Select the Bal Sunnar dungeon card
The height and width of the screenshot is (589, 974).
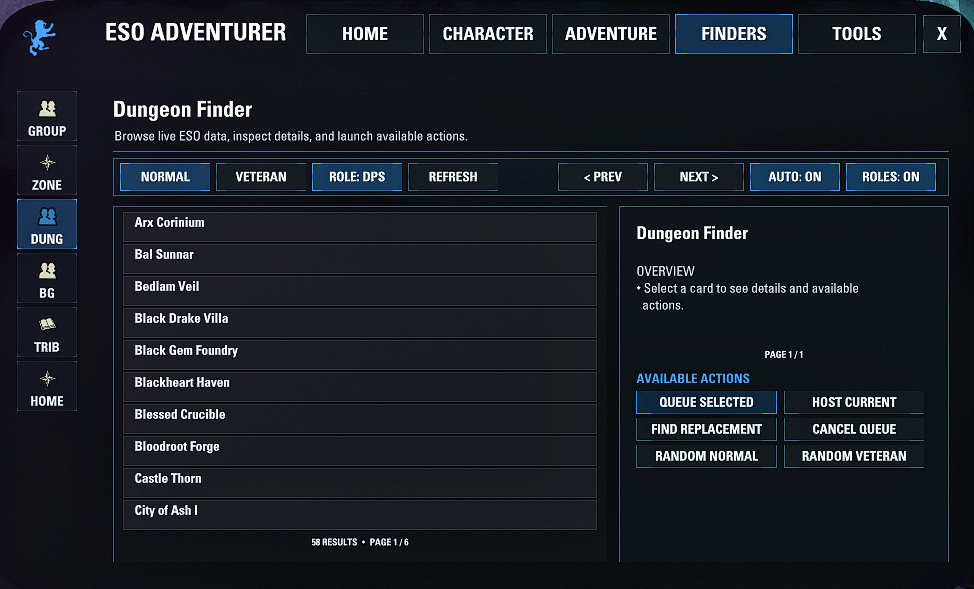[360, 259]
